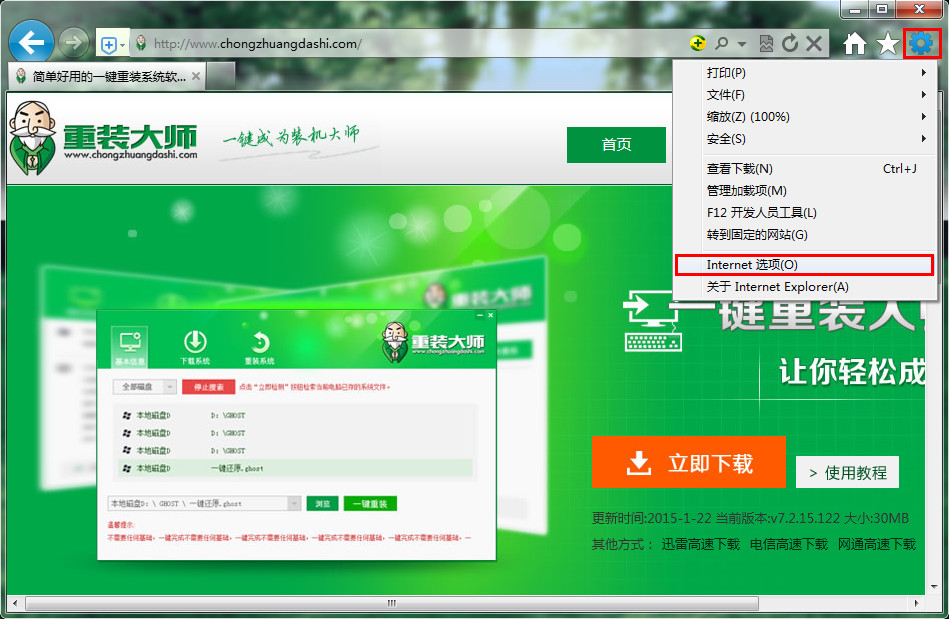Select 转到固定的网站(G) menu entry

click(805, 235)
